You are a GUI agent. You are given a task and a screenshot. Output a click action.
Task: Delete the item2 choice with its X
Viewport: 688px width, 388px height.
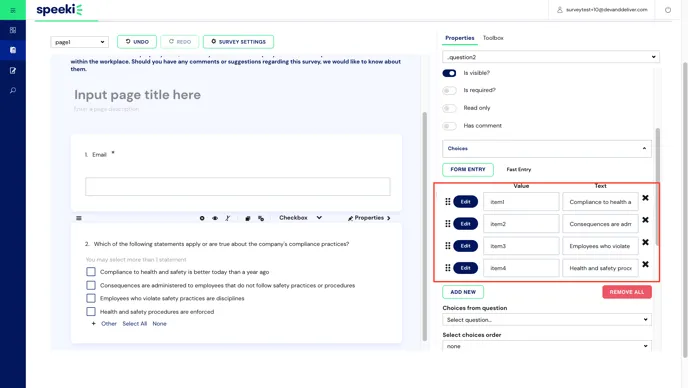coord(645,220)
